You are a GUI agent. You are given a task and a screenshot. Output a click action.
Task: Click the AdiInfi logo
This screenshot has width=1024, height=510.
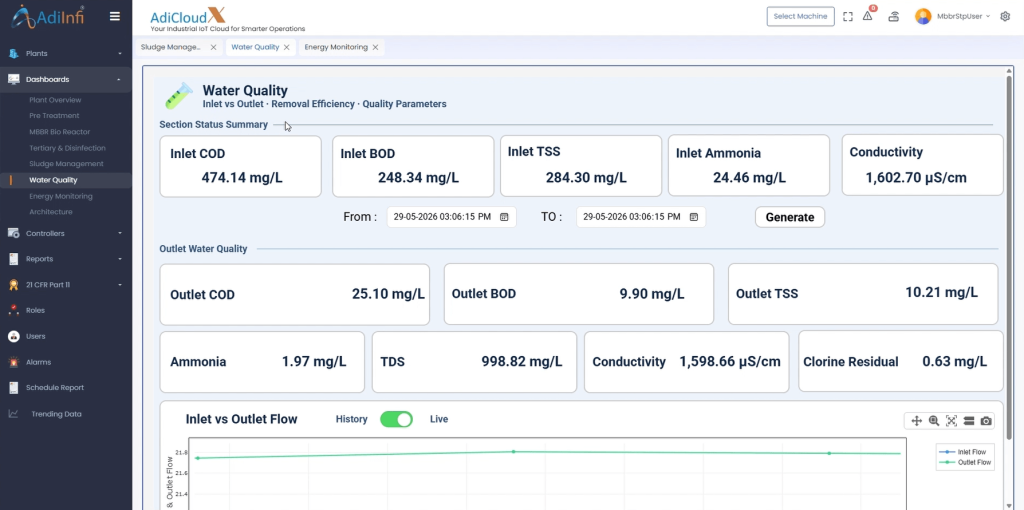[50, 16]
